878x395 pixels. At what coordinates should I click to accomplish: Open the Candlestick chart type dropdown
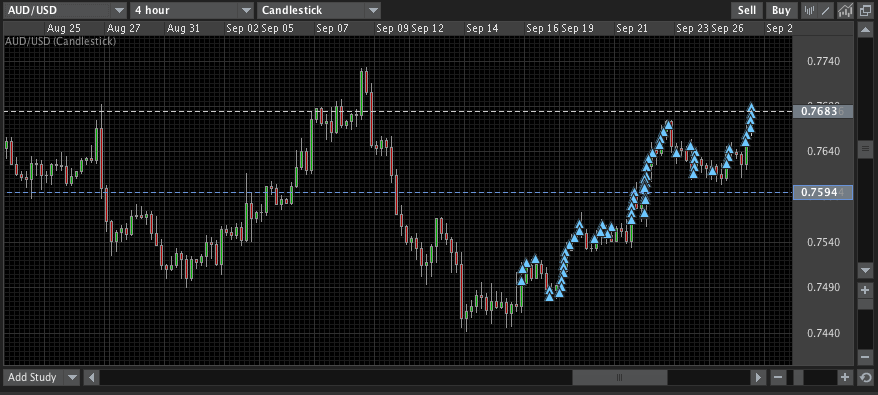coord(319,10)
